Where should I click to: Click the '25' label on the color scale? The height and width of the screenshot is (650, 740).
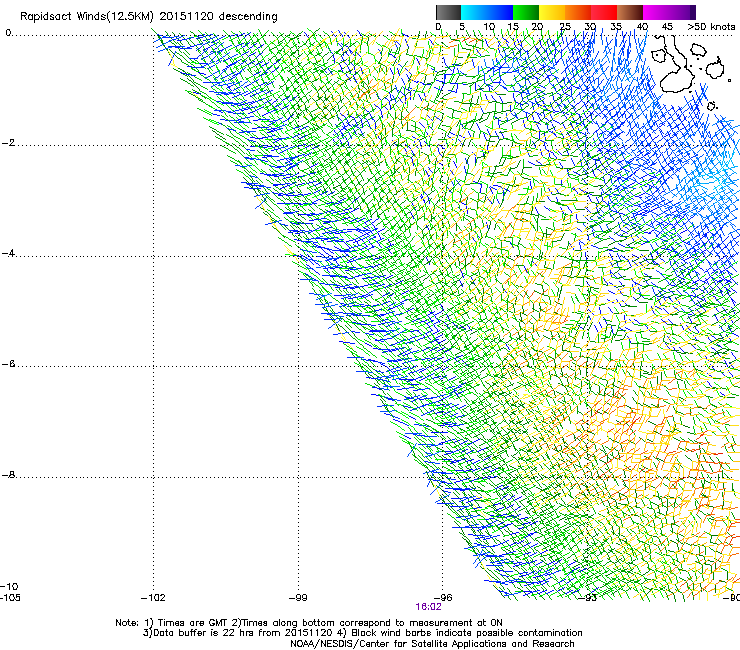click(565, 27)
